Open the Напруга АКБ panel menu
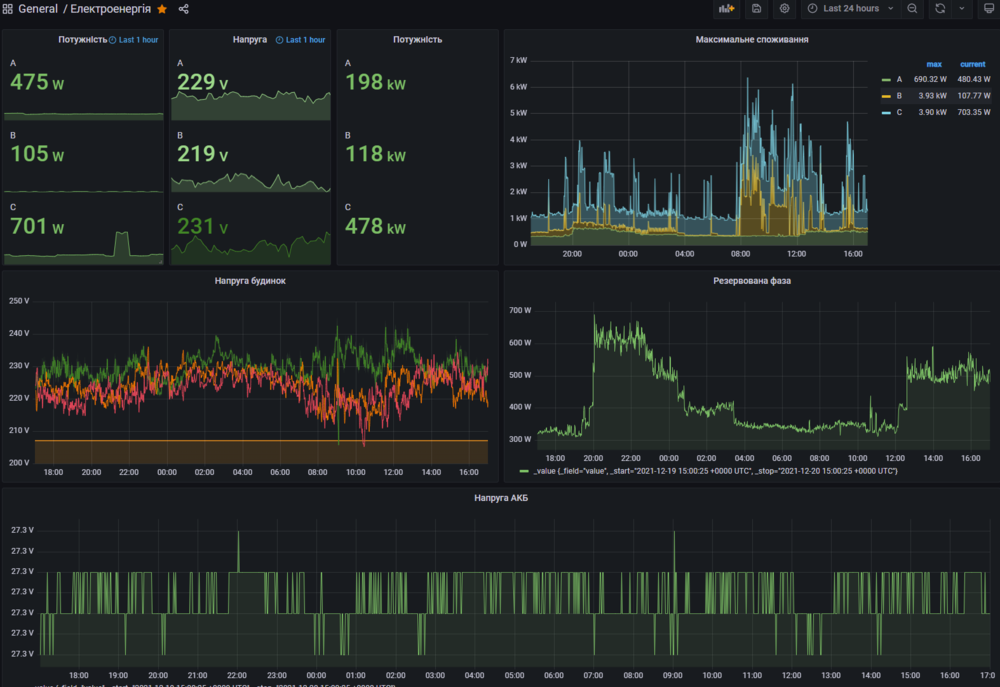1000x687 pixels. (499, 498)
